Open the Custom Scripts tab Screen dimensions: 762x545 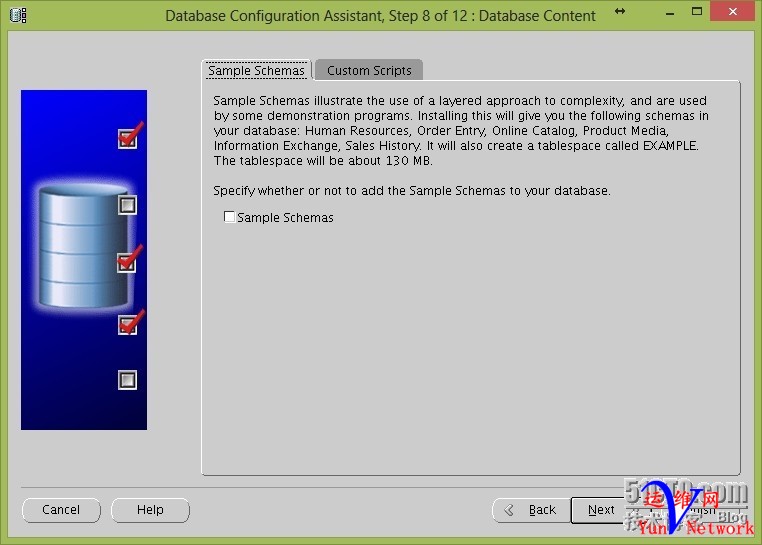(x=369, y=70)
